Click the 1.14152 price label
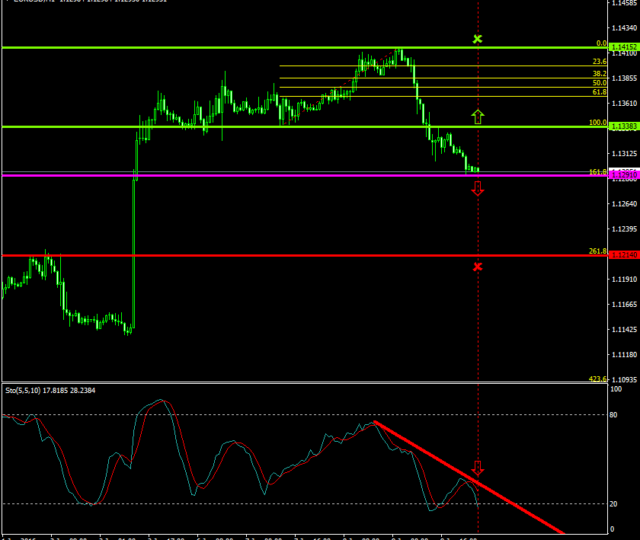640x540 pixels. pos(624,47)
